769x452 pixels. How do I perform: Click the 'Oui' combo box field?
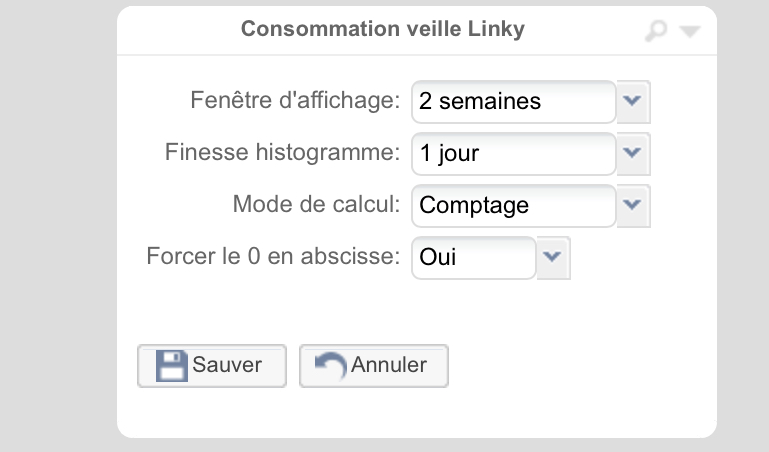[x=474, y=257]
